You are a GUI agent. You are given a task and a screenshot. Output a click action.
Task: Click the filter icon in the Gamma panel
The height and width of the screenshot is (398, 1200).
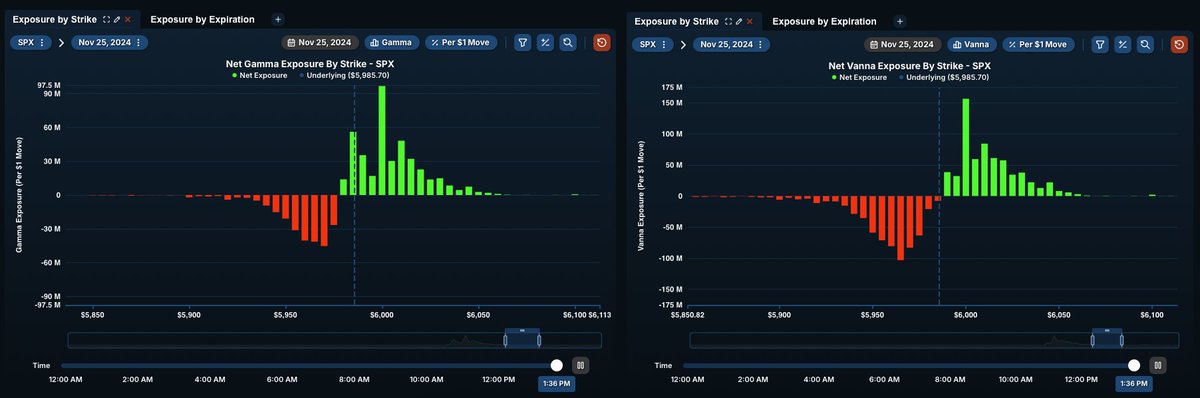pos(523,43)
